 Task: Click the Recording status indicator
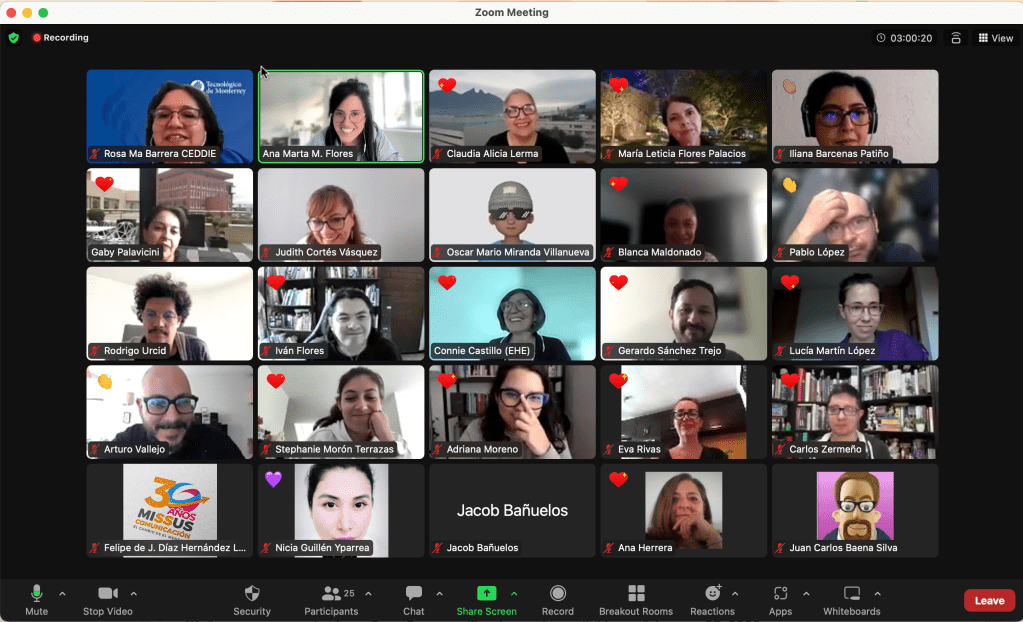click(x=60, y=38)
